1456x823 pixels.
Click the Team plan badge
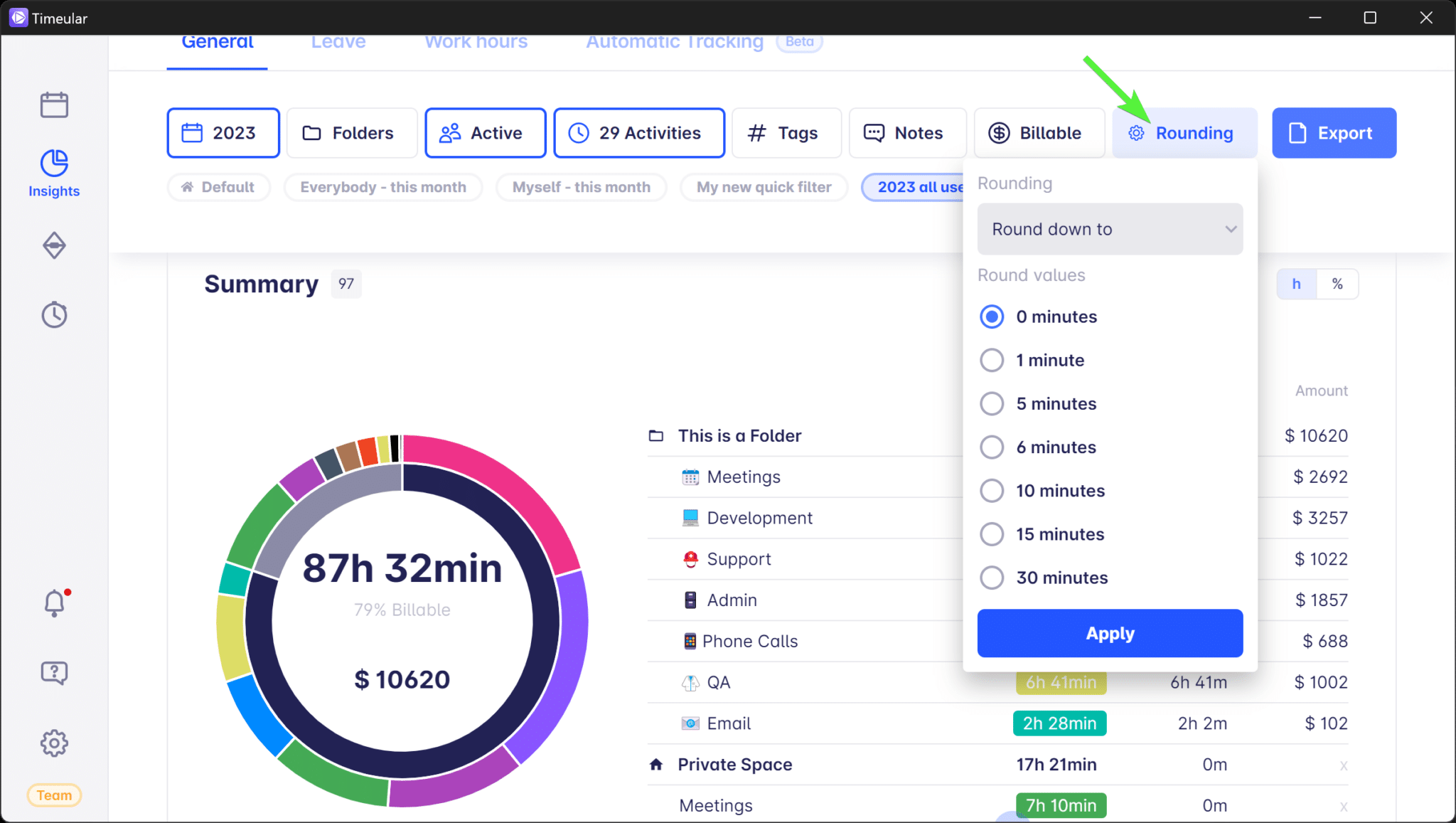54,795
